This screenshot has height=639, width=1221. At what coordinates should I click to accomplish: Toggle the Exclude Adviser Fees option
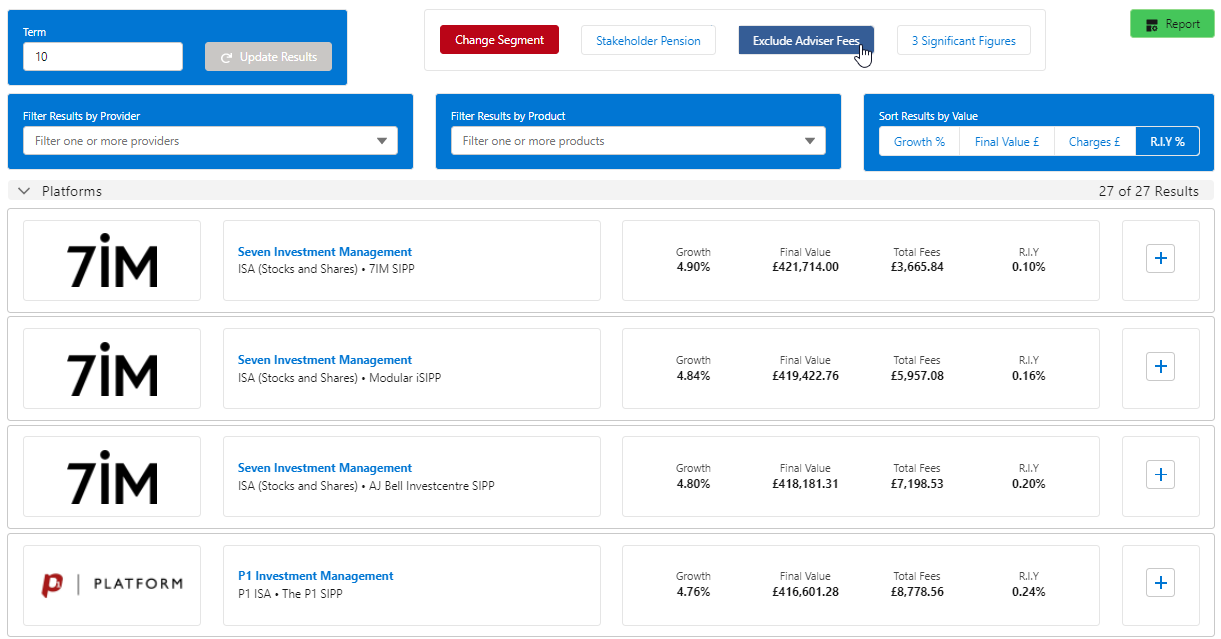[x=806, y=41]
